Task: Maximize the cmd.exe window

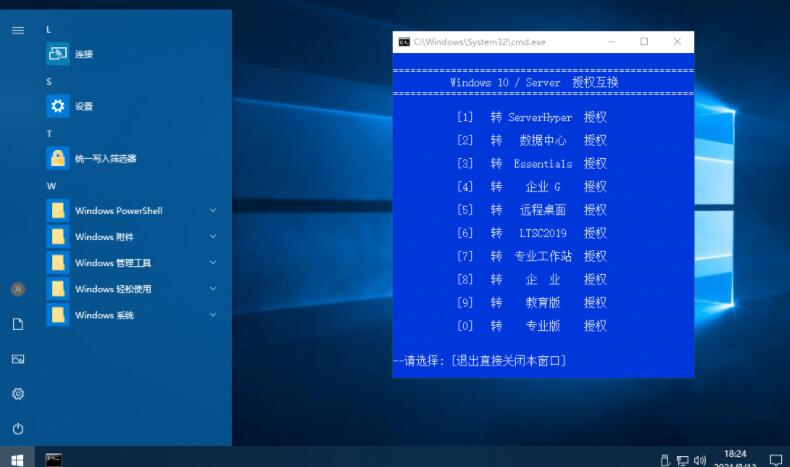Action: click(x=644, y=42)
